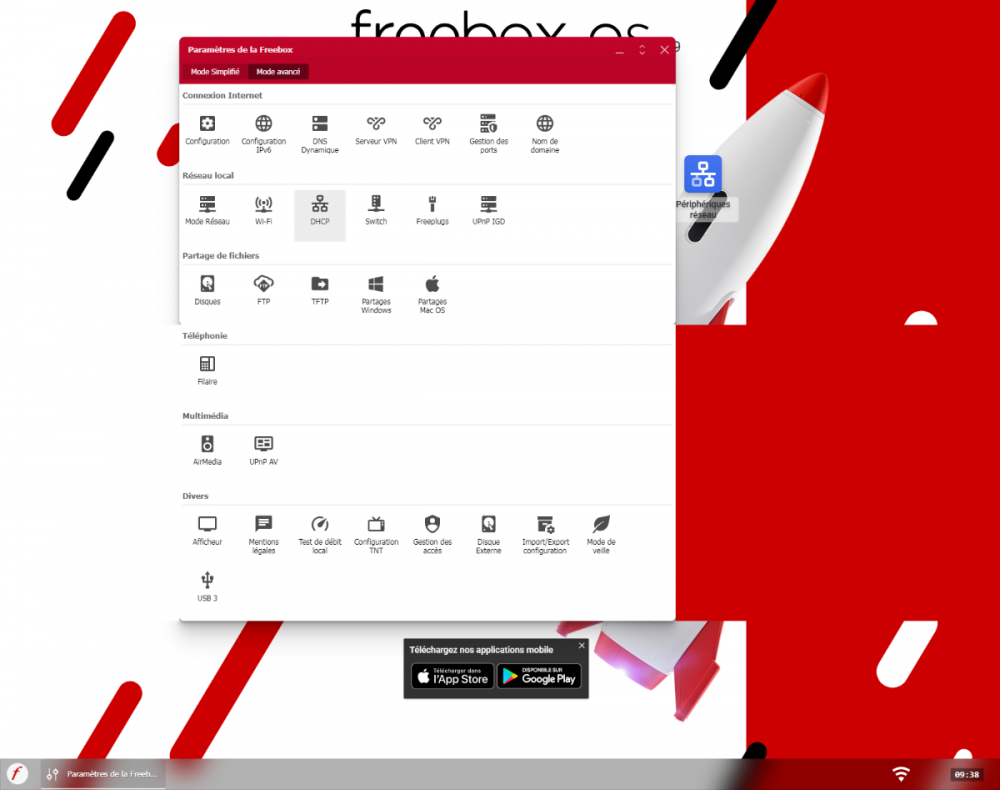The height and width of the screenshot is (790, 1000).
Task: Open the AirMedia settings
Action: click(x=207, y=449)
